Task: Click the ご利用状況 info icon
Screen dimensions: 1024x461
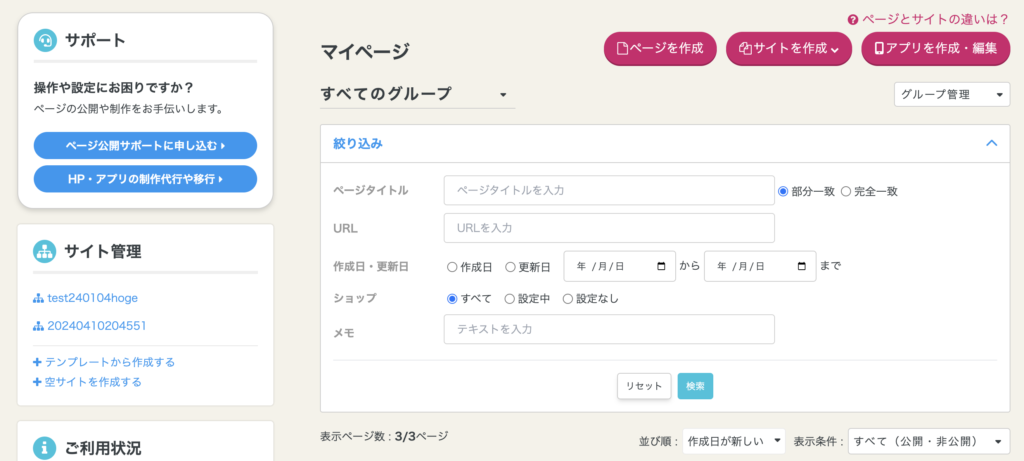Action: (45, 447)
